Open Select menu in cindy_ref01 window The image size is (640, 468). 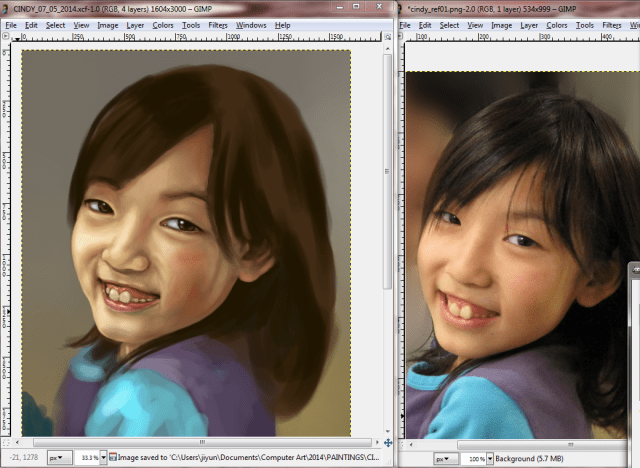pos(449,25)
